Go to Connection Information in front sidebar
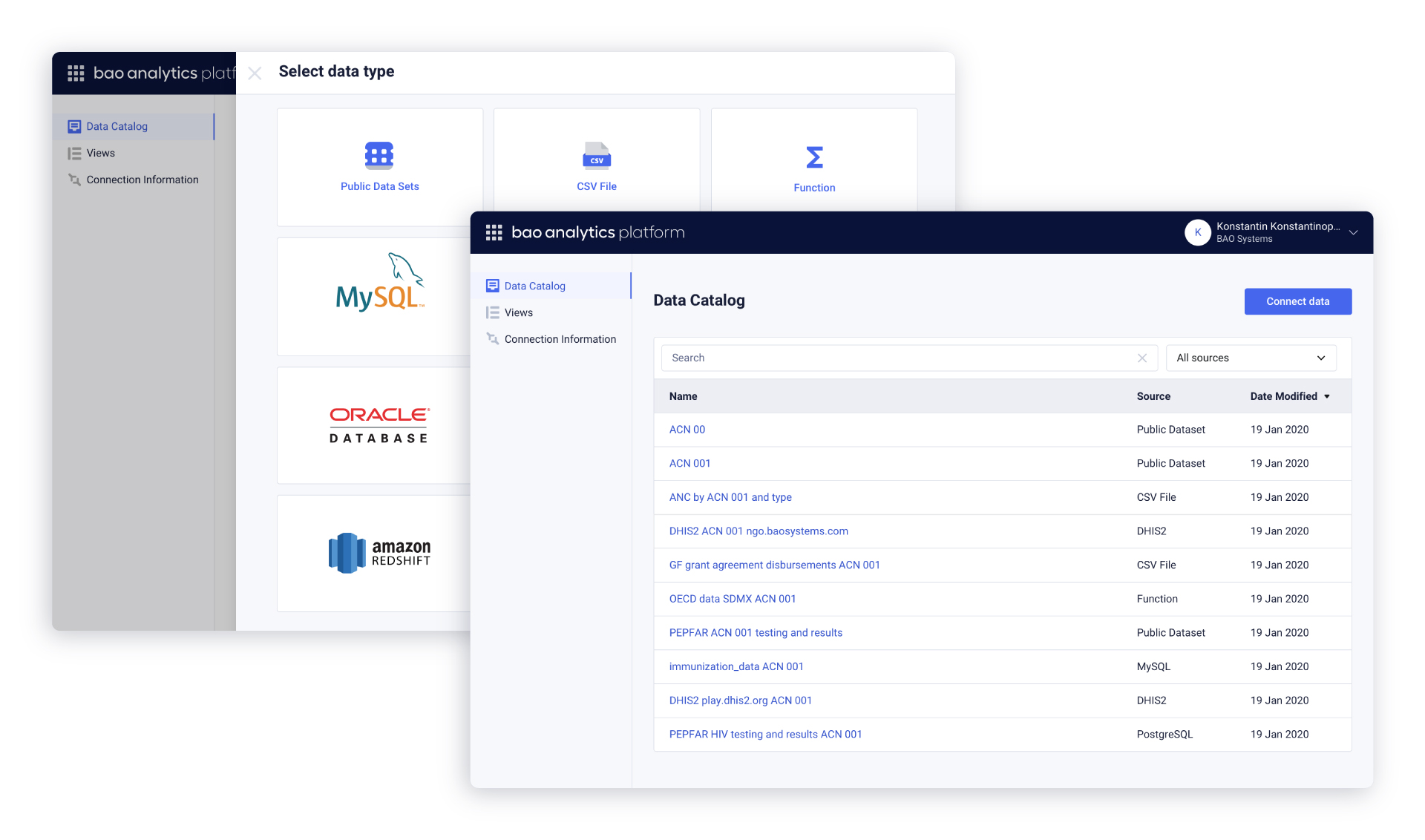1425x840 pixels. point(560,340)
